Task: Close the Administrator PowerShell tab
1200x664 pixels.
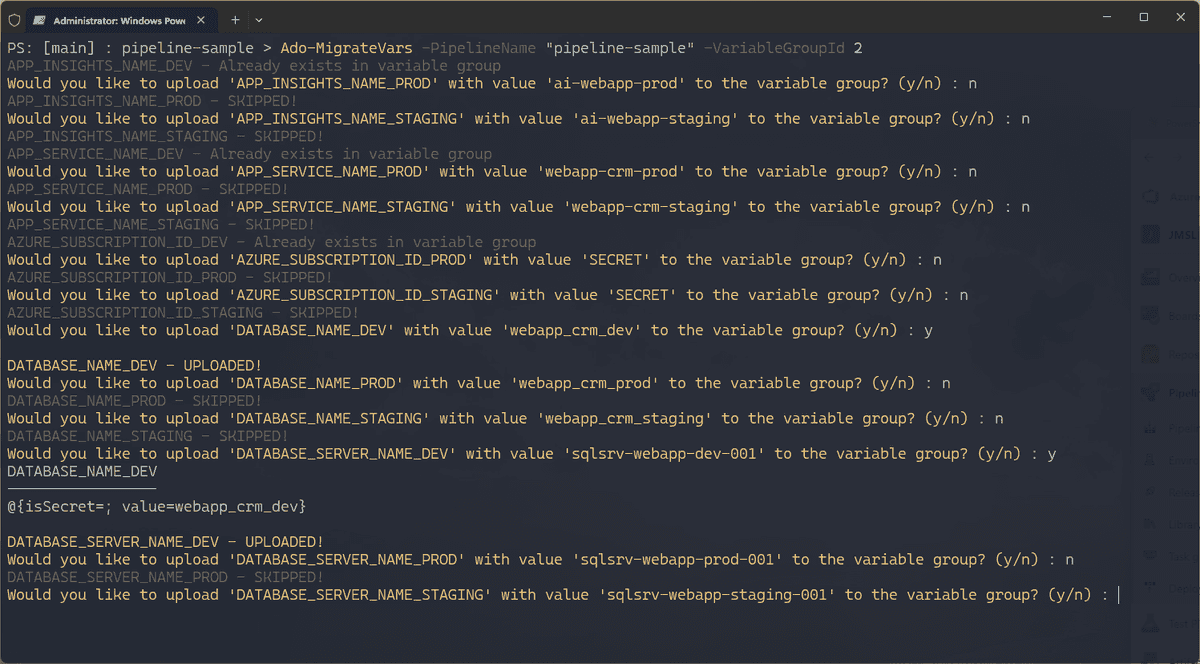Action: tap(200, 19)
